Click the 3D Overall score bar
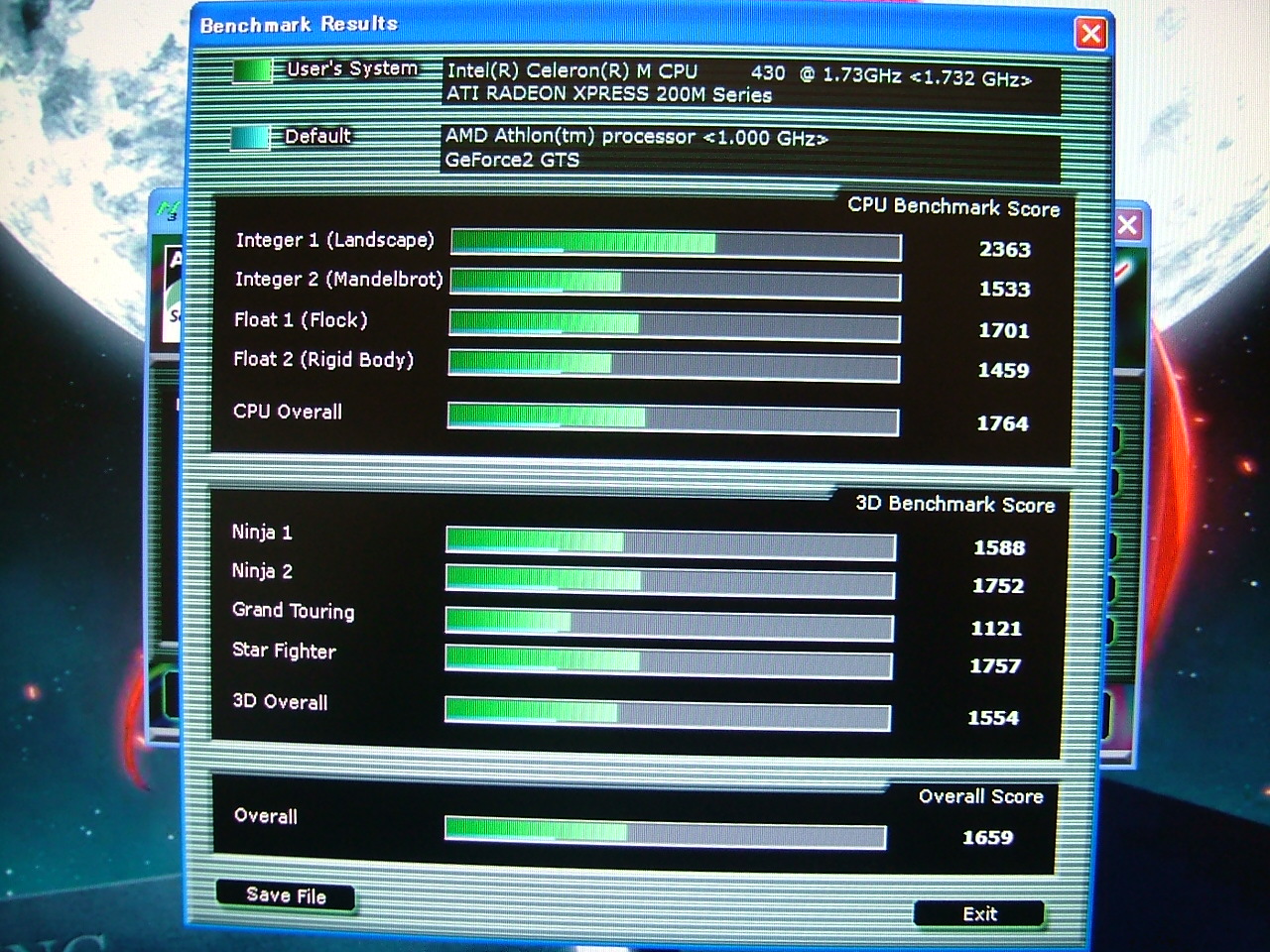 (668, 713)
